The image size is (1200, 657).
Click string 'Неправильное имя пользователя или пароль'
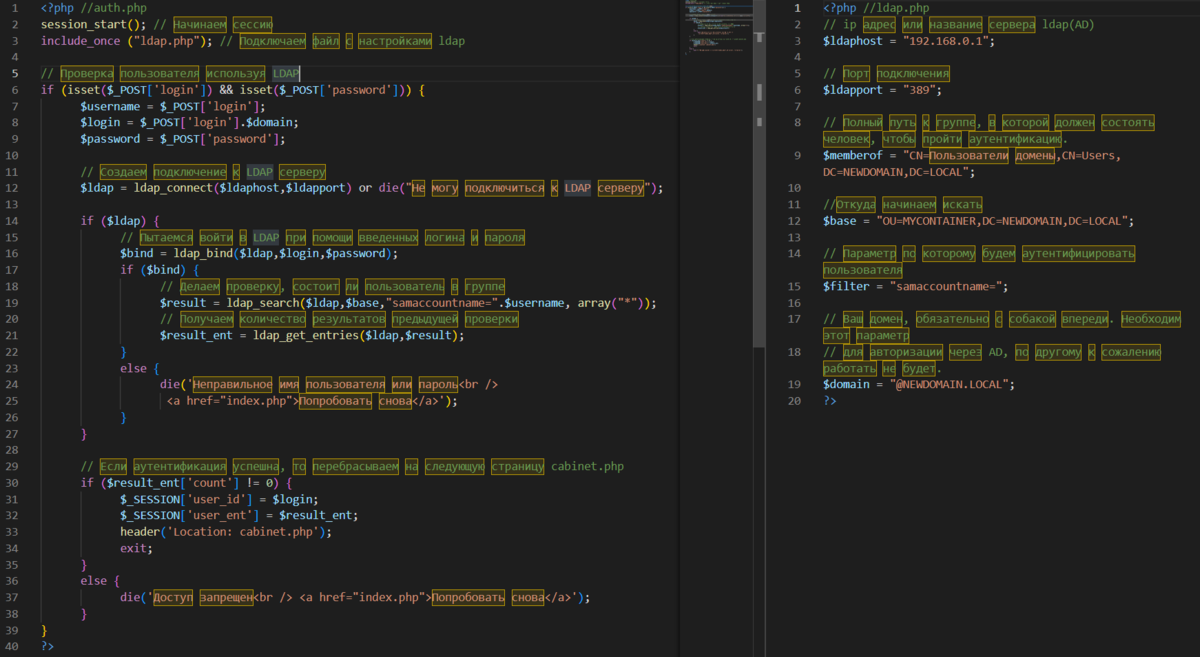(x=325, y=385)
